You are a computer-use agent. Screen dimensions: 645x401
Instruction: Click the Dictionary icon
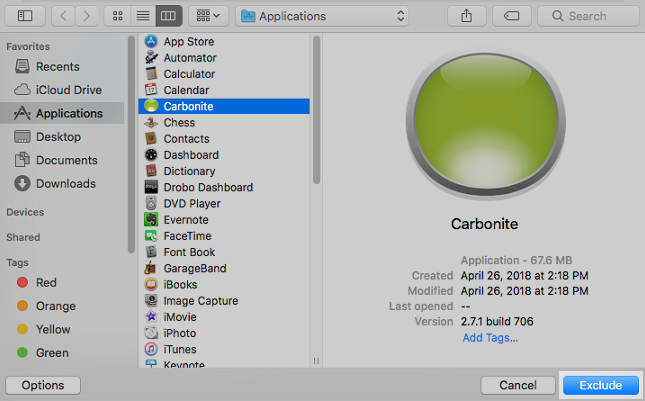151,171
